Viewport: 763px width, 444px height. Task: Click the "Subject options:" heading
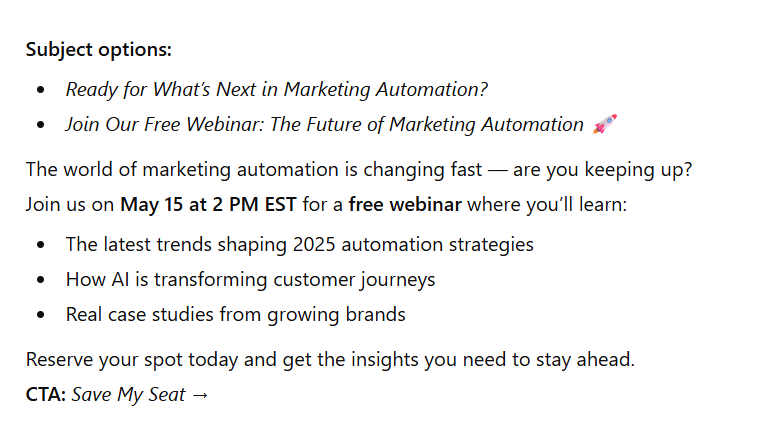[x=98, y=49]
